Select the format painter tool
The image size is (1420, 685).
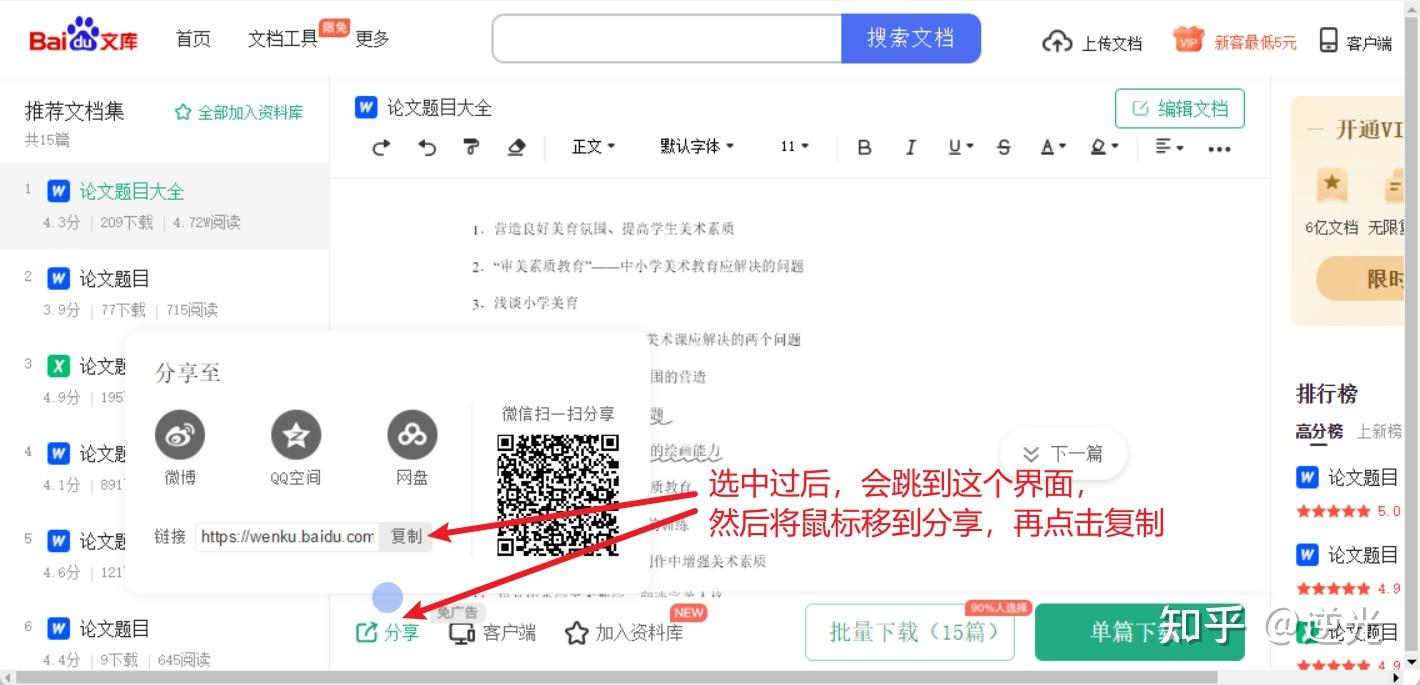(x=471, y=147)
